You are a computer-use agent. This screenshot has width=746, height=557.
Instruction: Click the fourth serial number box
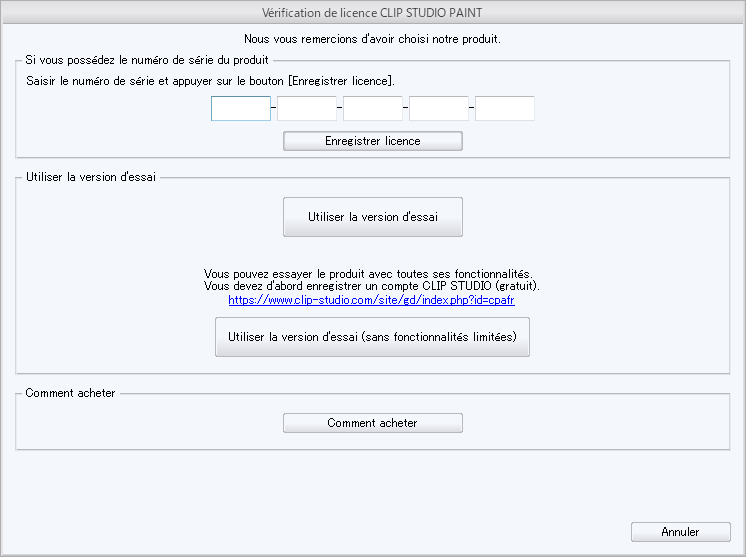click(439, 108)
